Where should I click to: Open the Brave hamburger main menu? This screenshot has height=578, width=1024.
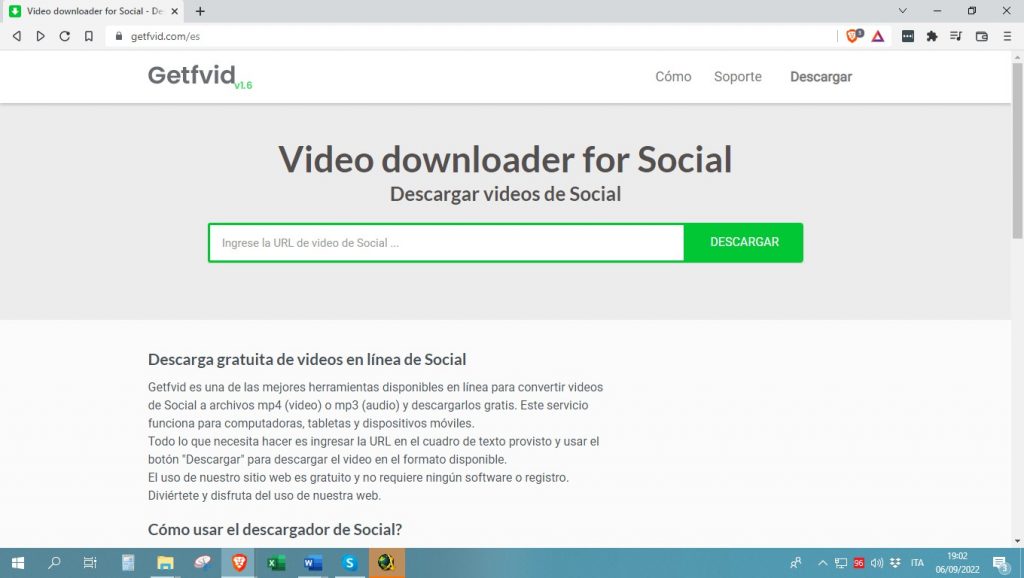coord(1007,36)
